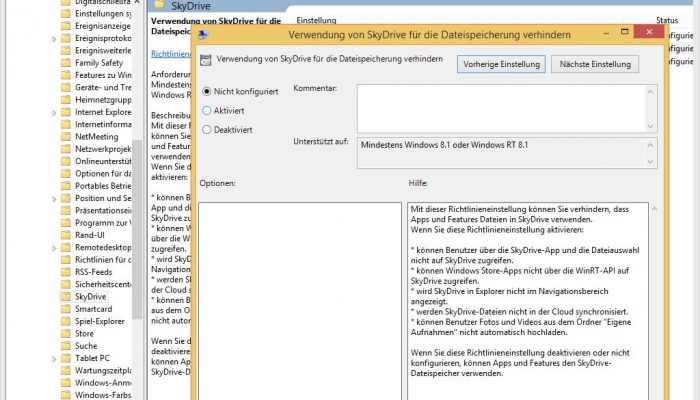The width and height of the screenshot is (700, 400).
Task: Minimize the SkyDrive policy dialog
Action: point(606,33)
